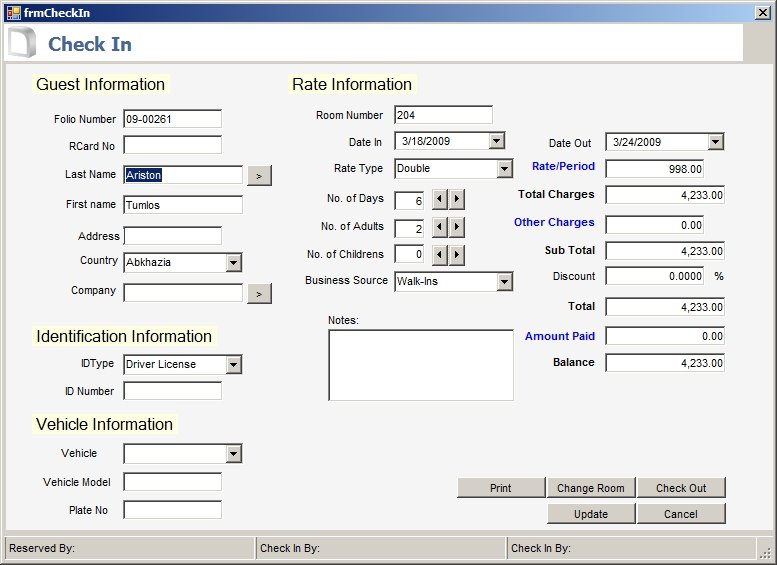Open the Date Out calendar dropdown
The height and width of the screenshot is (565, 777).
715,143
